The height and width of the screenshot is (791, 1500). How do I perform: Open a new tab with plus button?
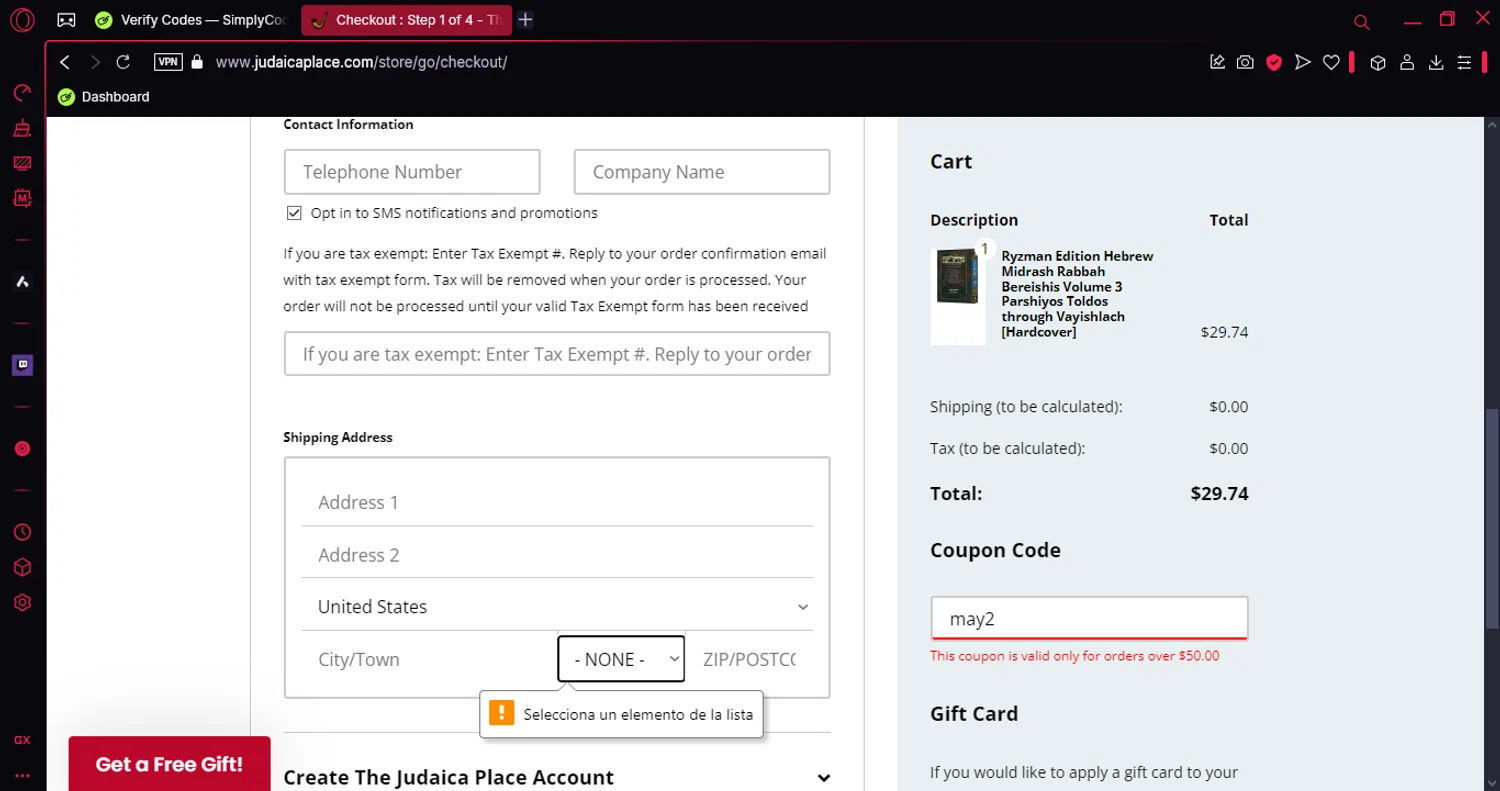(x=525, y=20)
